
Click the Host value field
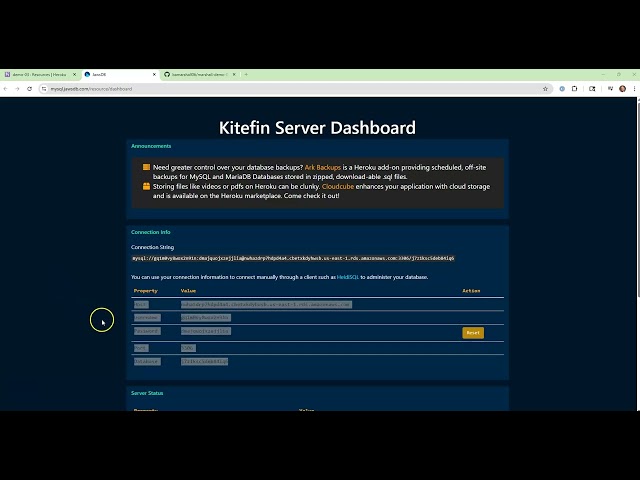265,304
